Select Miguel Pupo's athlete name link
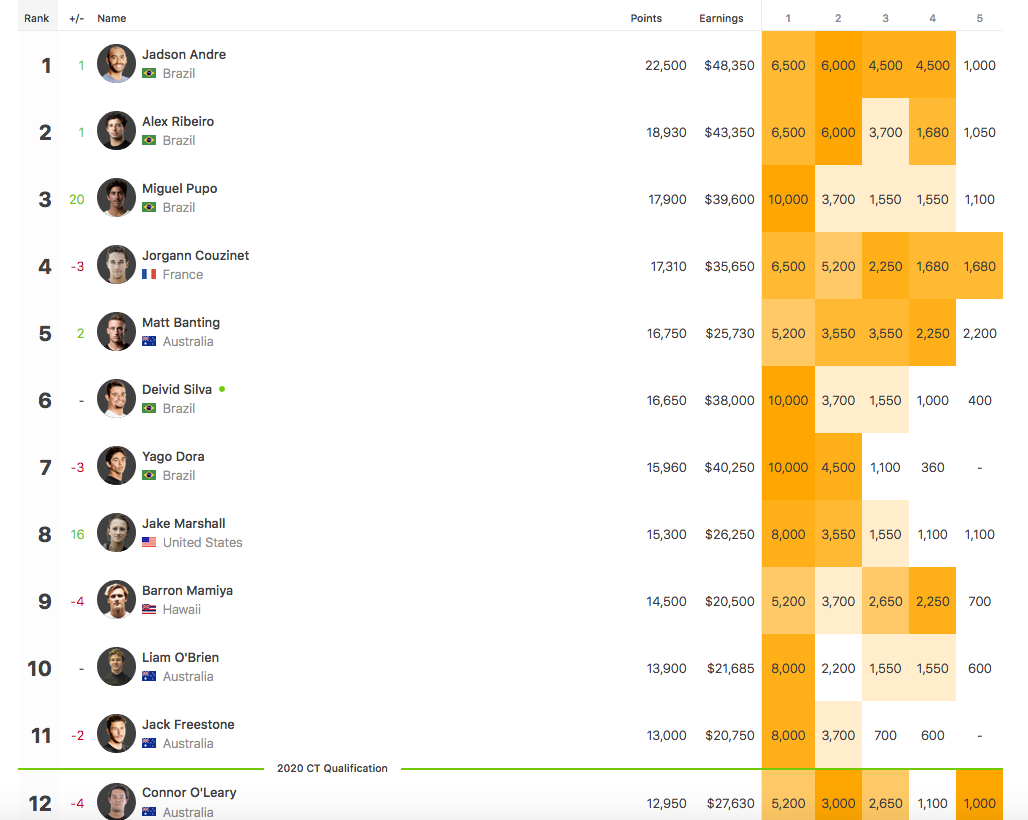 (x=180, y=188)
